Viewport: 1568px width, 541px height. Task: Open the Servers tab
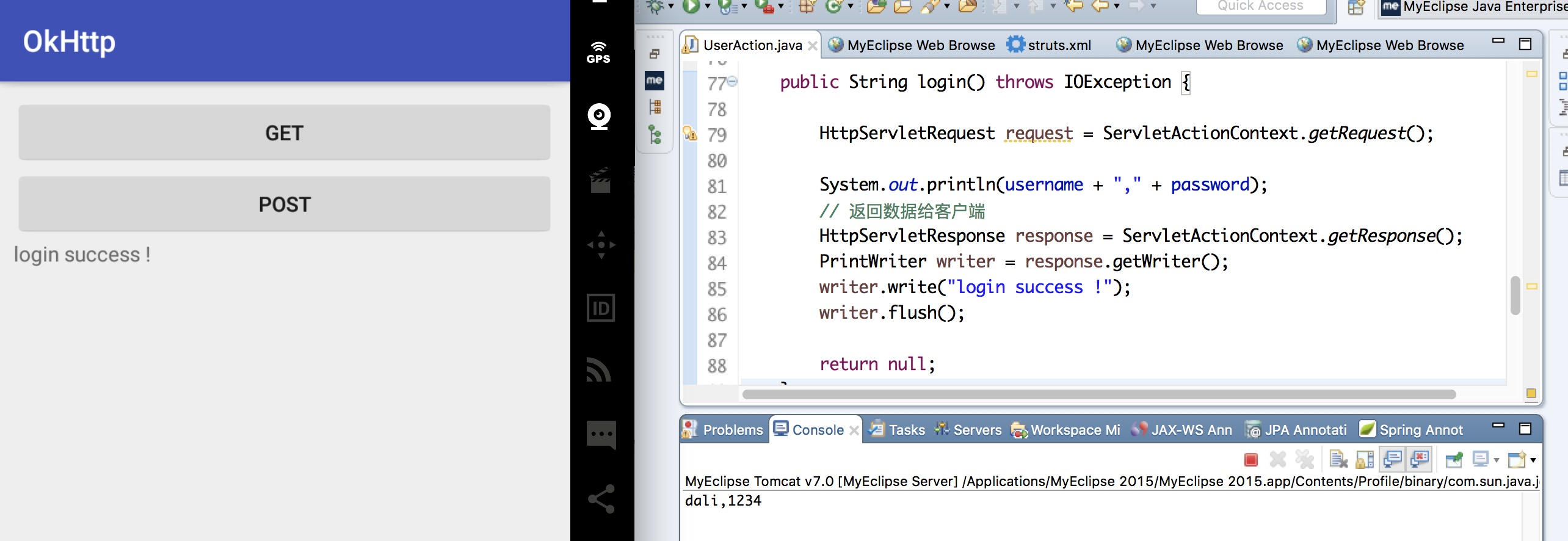(x=968, y=430)
